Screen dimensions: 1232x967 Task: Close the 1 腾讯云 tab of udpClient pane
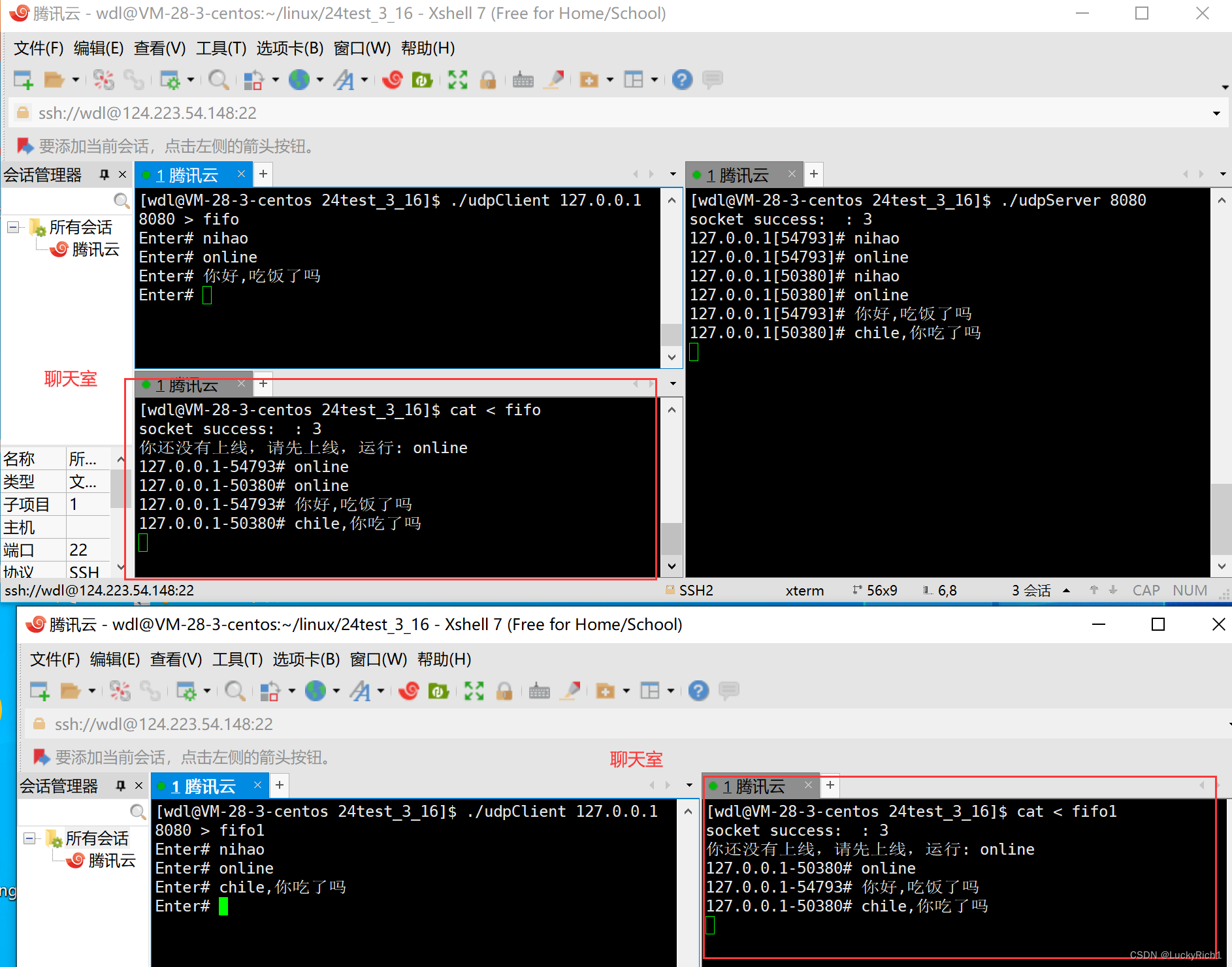pyautogui.click(x=241, y=174)
